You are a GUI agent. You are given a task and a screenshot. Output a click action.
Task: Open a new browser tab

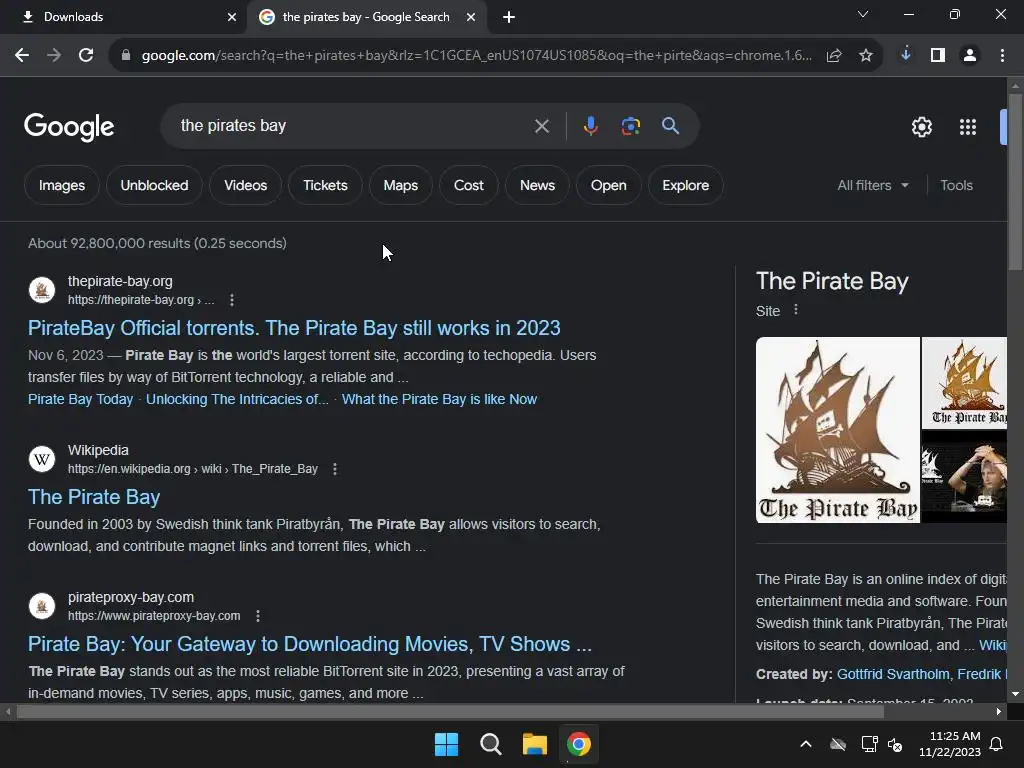pos(509,17)
